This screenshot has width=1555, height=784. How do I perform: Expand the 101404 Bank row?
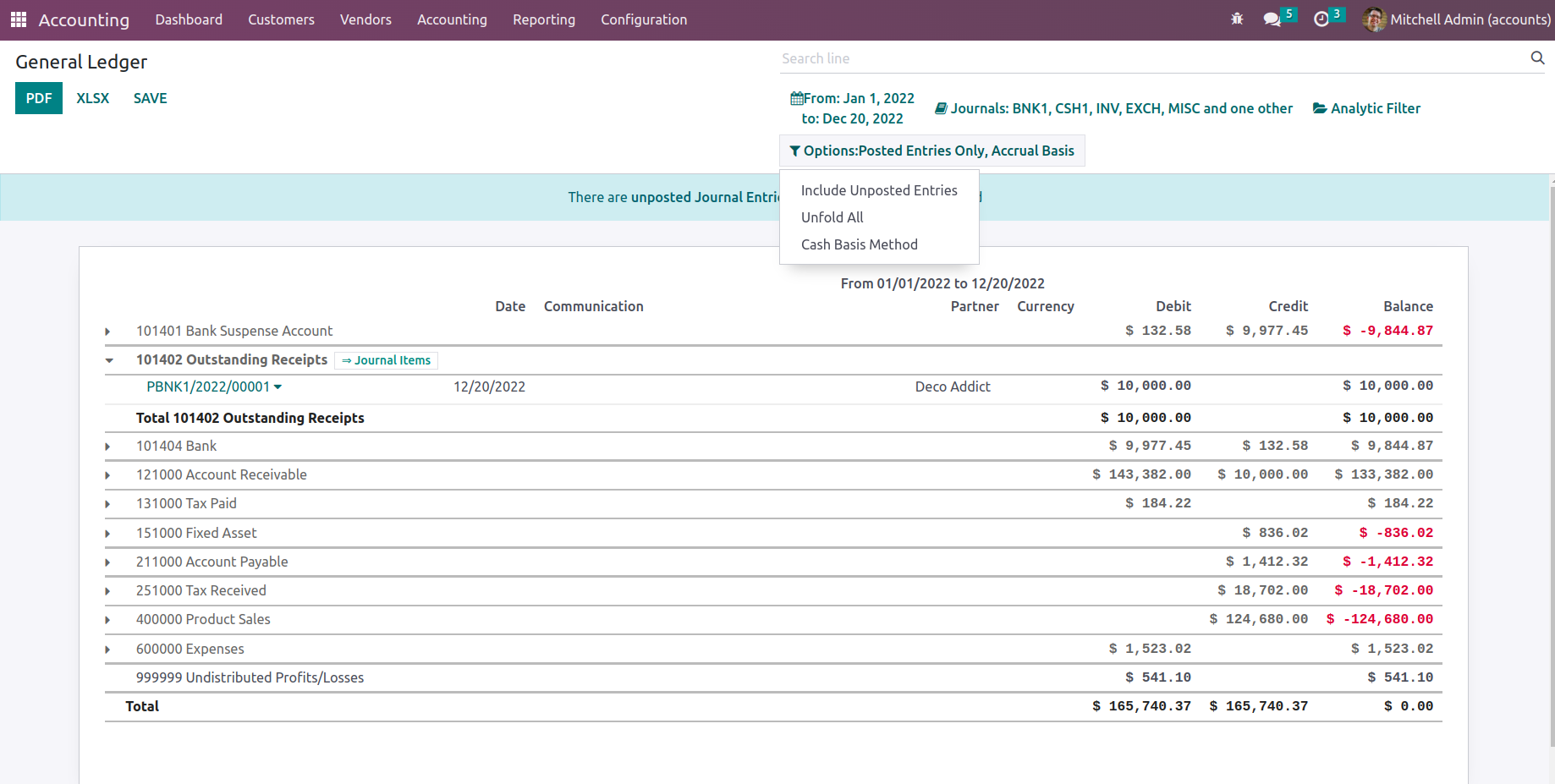point(107,447)
